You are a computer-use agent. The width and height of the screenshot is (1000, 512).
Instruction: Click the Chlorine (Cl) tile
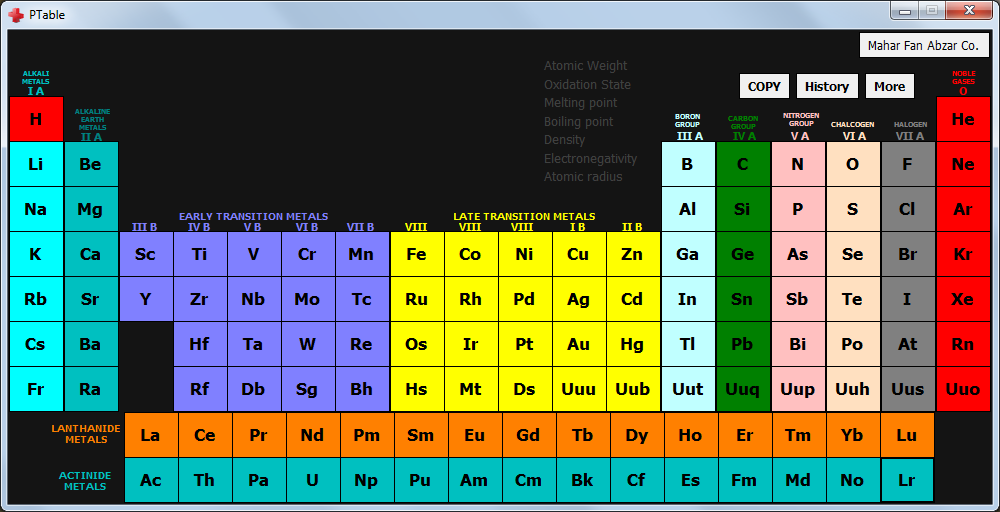click(908, 209)
